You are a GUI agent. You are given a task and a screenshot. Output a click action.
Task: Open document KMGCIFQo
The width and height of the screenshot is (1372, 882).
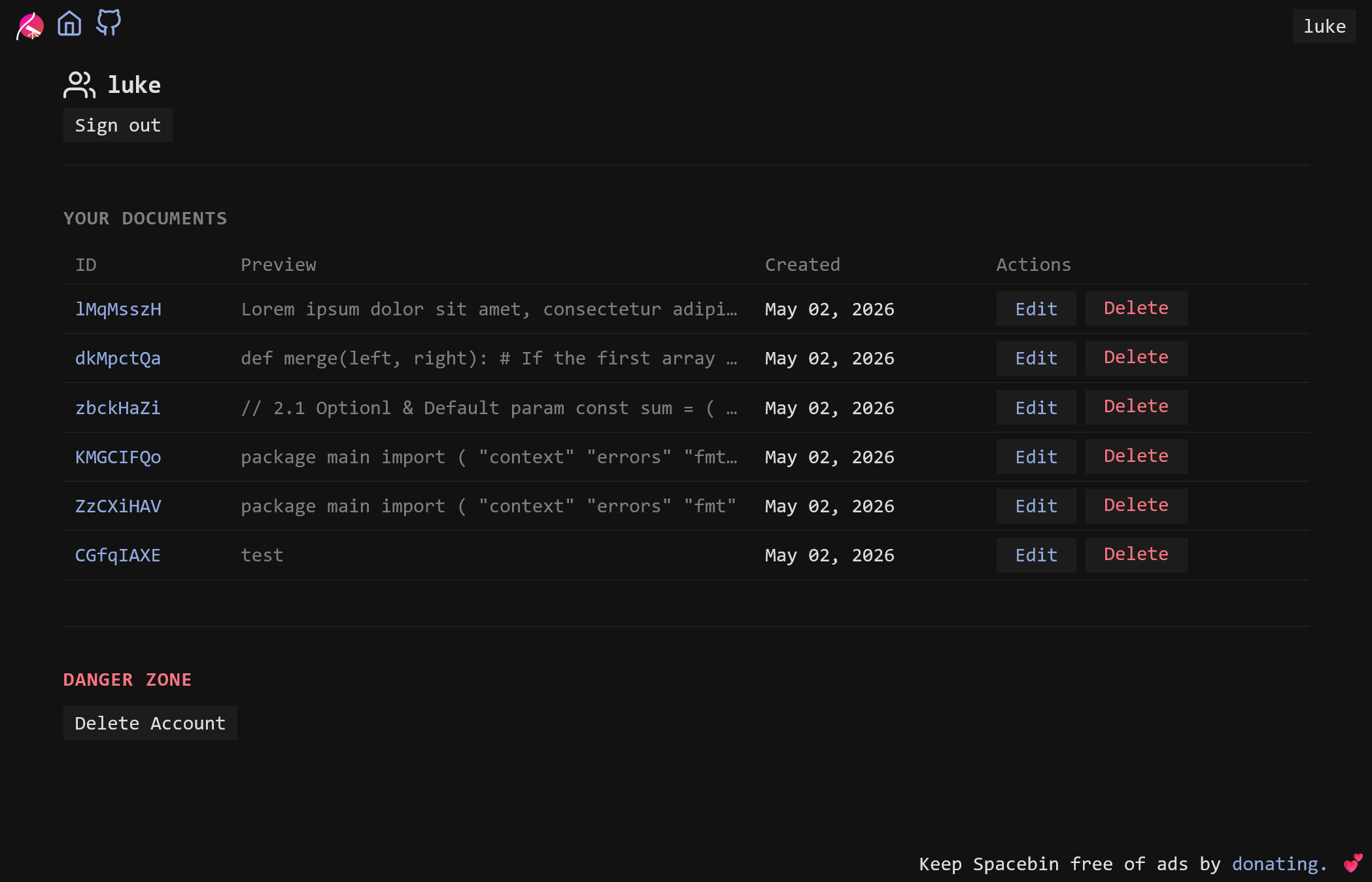(x=118, y=457)
